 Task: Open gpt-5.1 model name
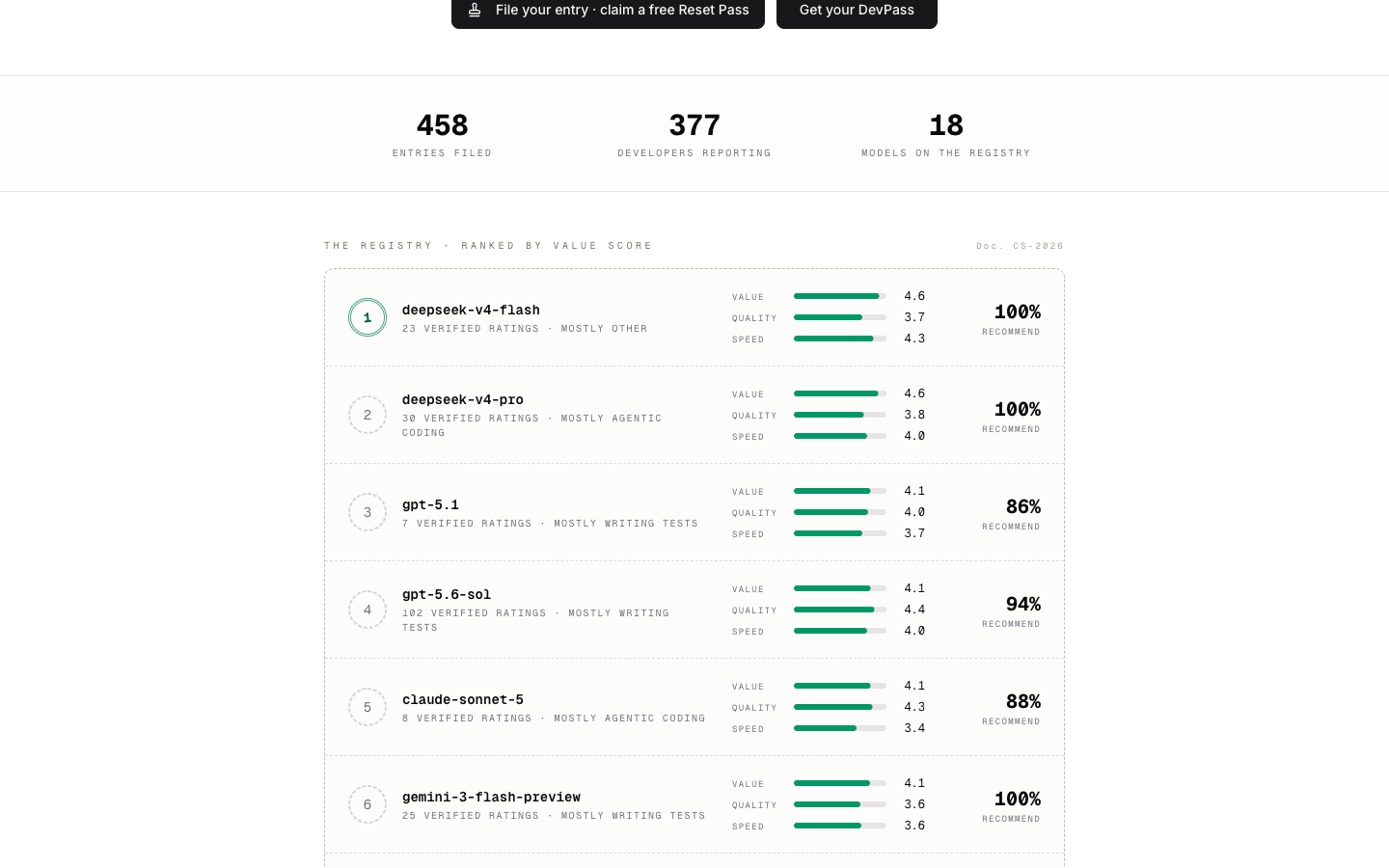click(430, 504)
